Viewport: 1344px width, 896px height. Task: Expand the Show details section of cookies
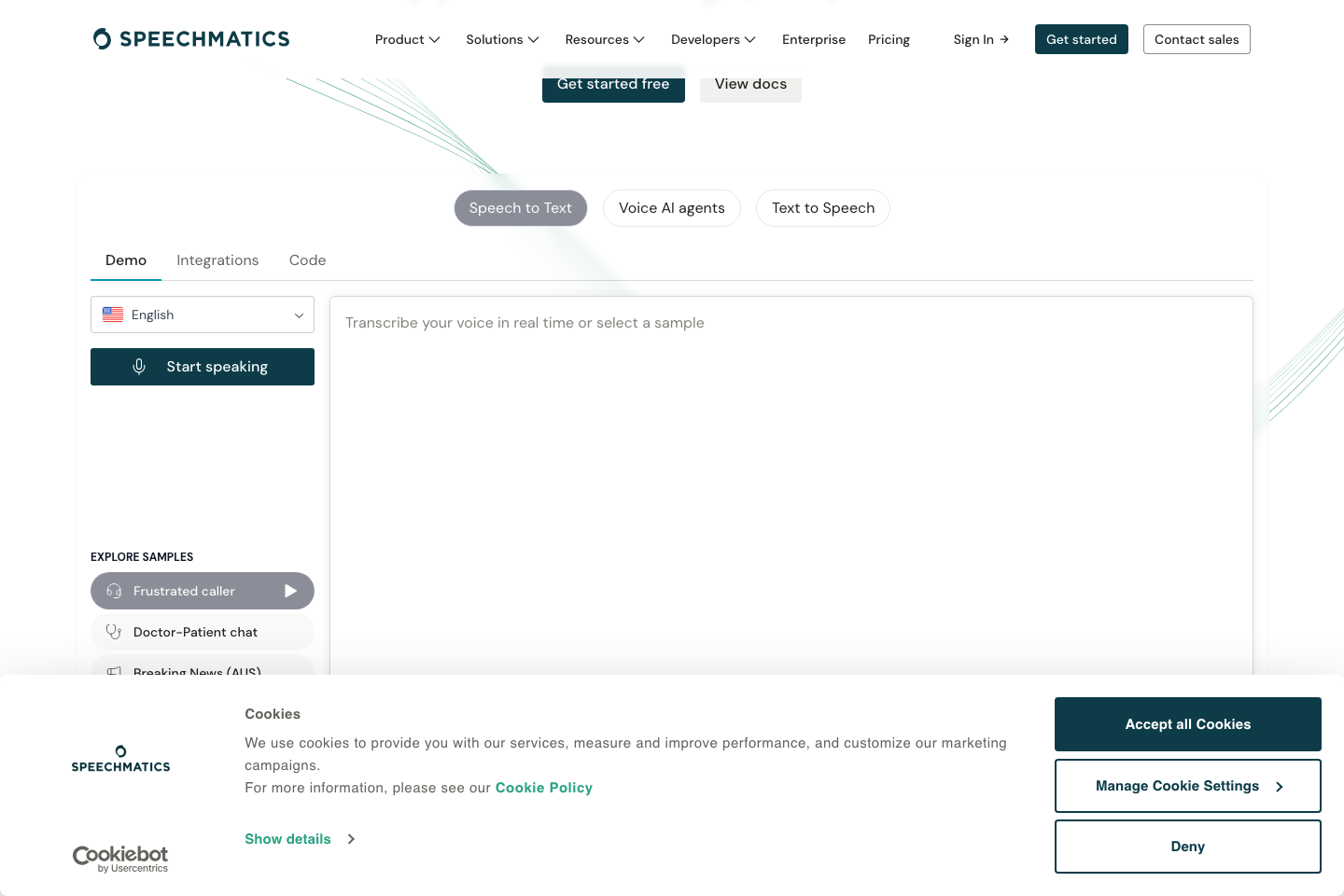pyautogui.click(x=287, y=838)
